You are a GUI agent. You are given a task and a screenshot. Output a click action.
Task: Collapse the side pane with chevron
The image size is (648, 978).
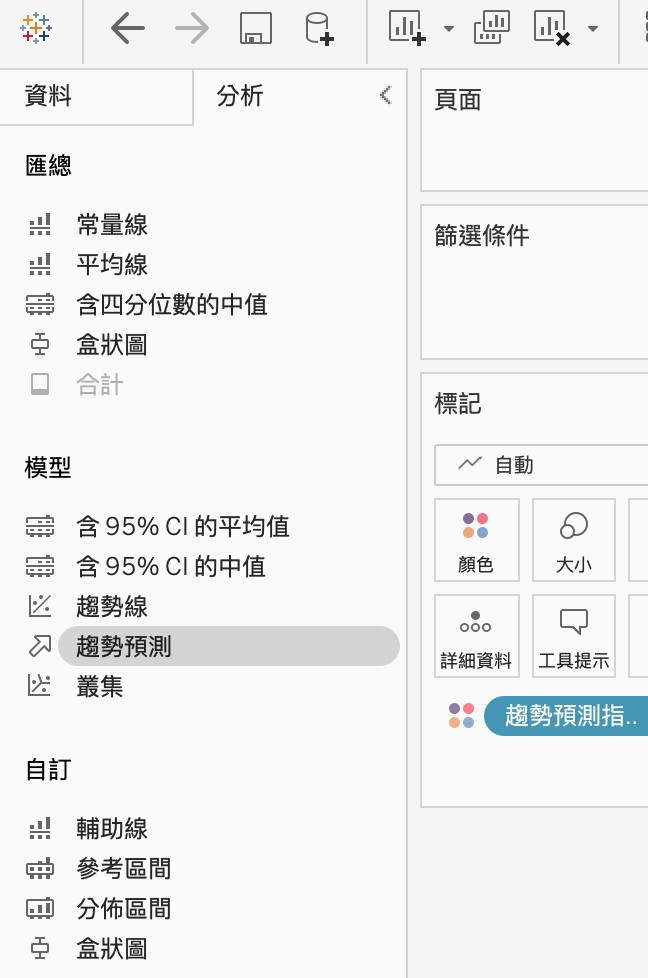(x=386, y=95)
